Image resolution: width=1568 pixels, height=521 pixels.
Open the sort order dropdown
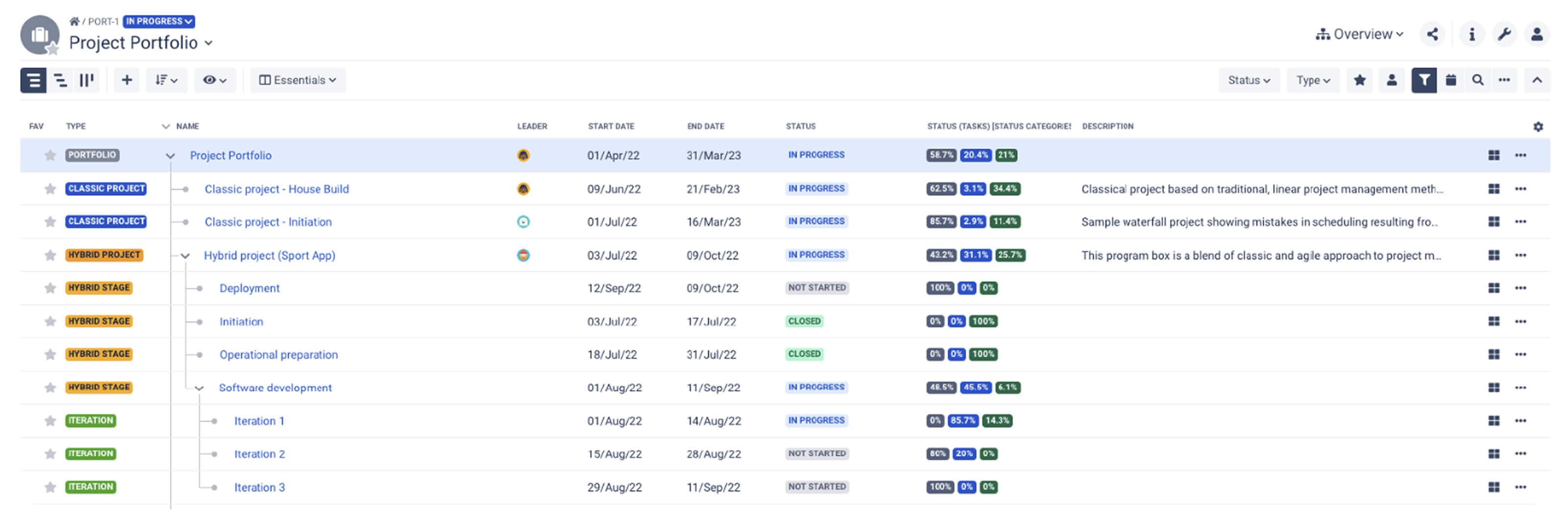(166, 80)
